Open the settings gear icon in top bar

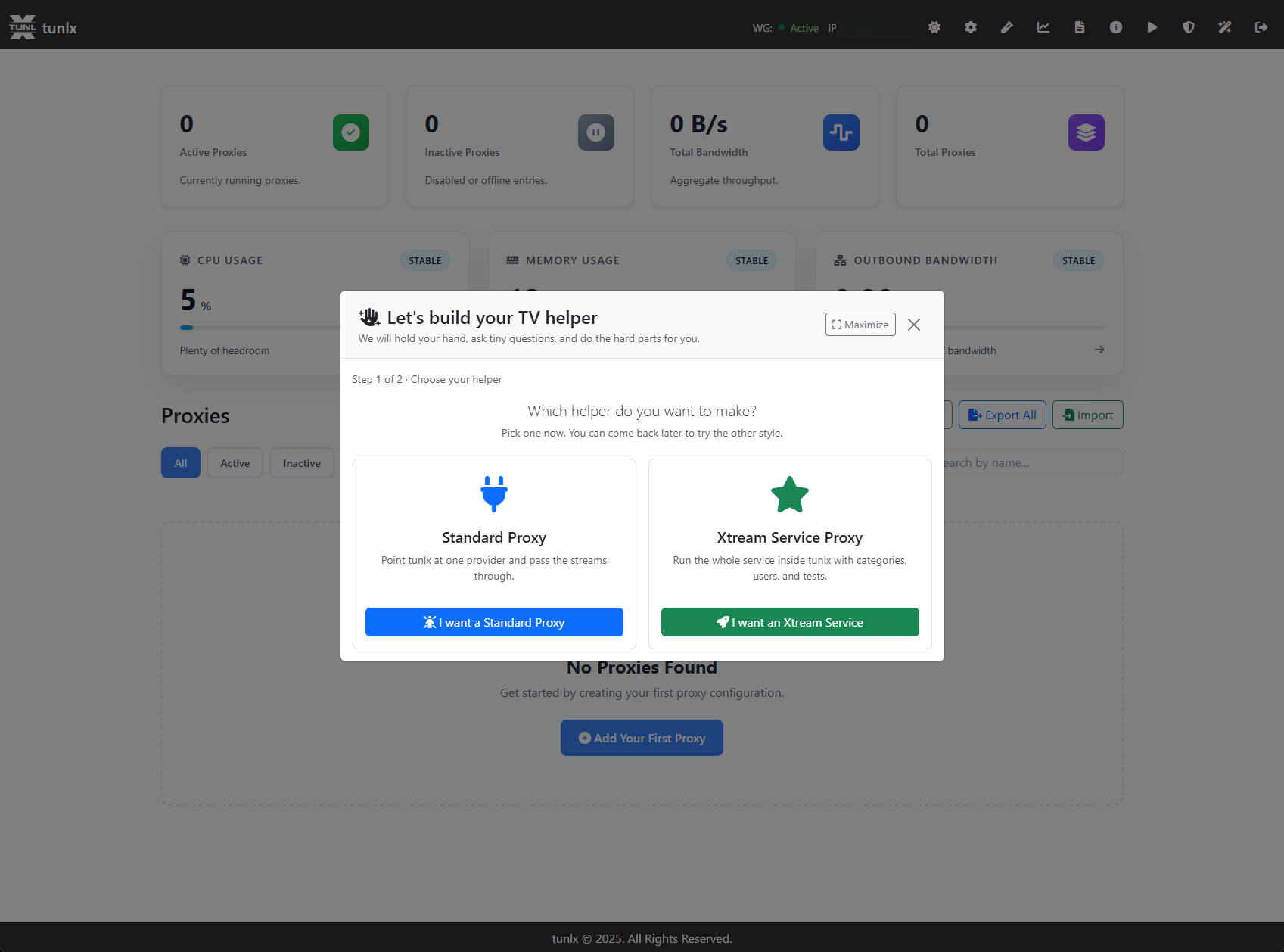pyautogui.click(x=934, y=26)
